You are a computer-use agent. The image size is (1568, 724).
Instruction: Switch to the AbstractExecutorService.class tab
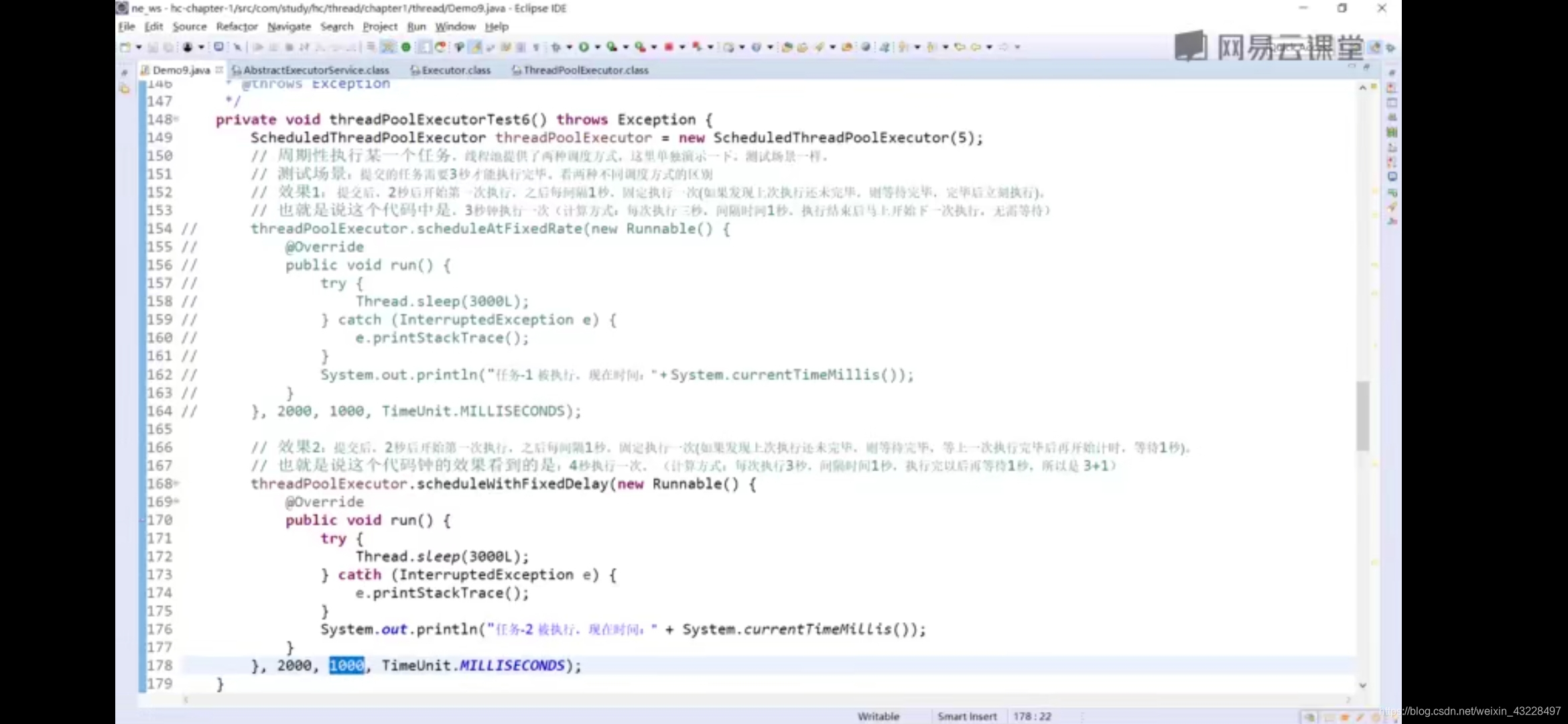(x=310, y=70)
